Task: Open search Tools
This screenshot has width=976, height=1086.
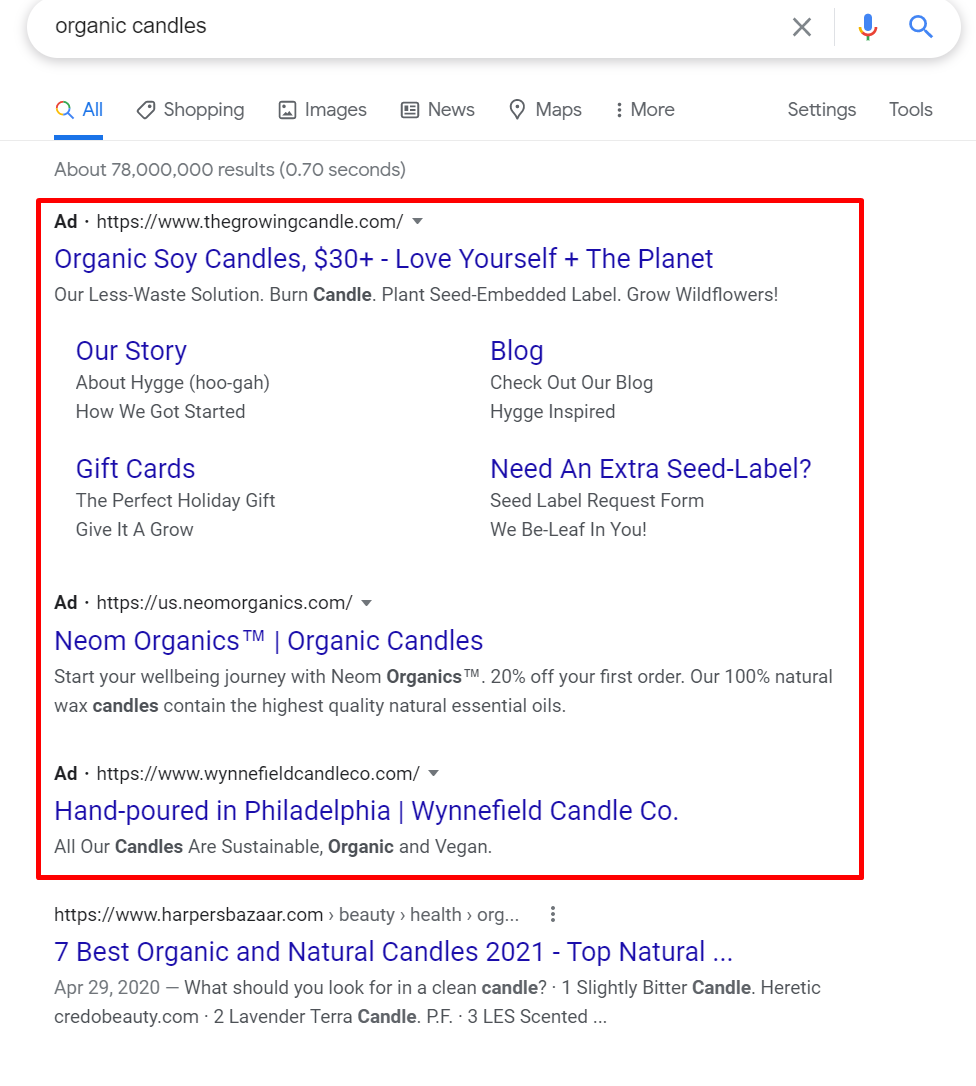Action: (x=910, y=109)
